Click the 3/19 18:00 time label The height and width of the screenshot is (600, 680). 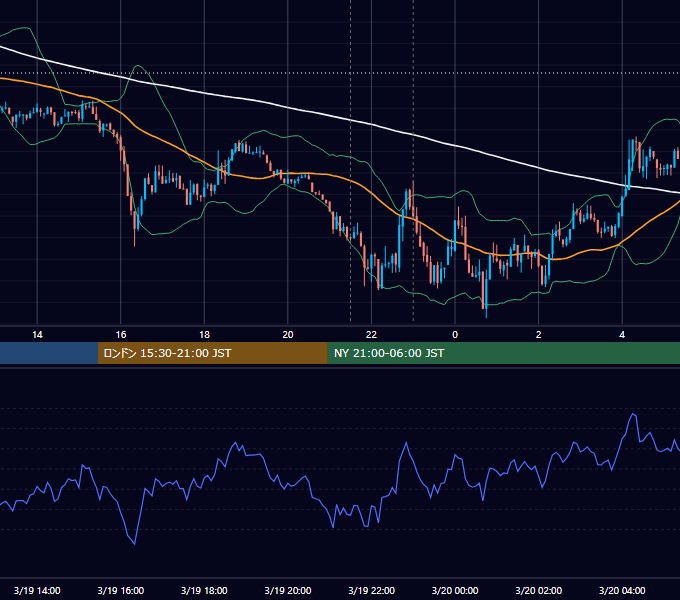(204, 590)
